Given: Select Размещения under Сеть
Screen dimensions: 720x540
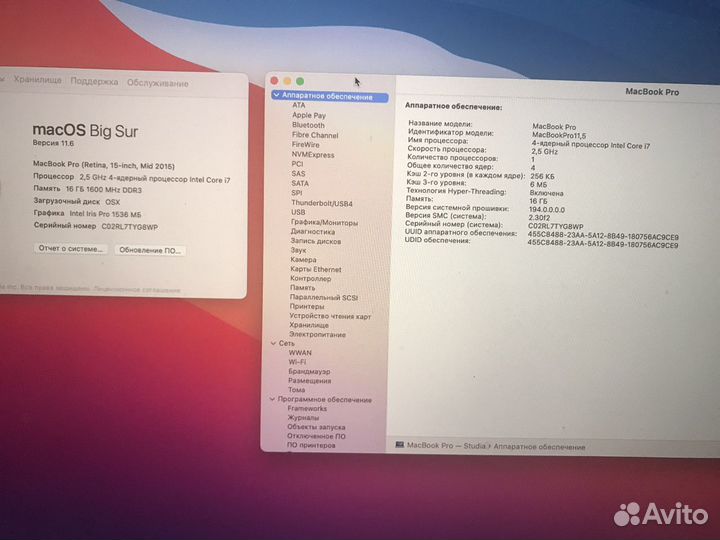Looking at the screenshot, I should [x=309, y=381].
